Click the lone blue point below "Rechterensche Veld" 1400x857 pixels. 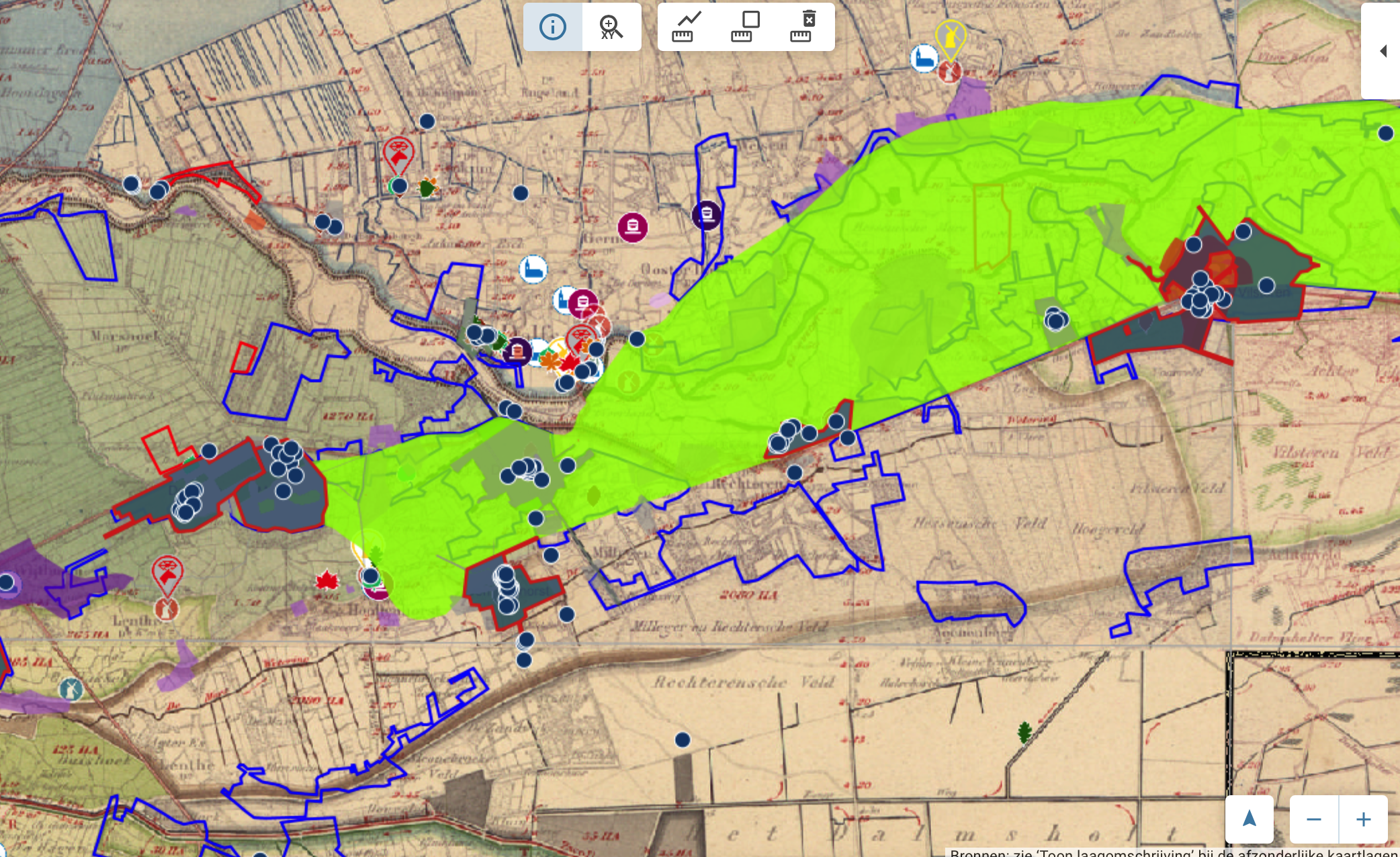(683, 739)
